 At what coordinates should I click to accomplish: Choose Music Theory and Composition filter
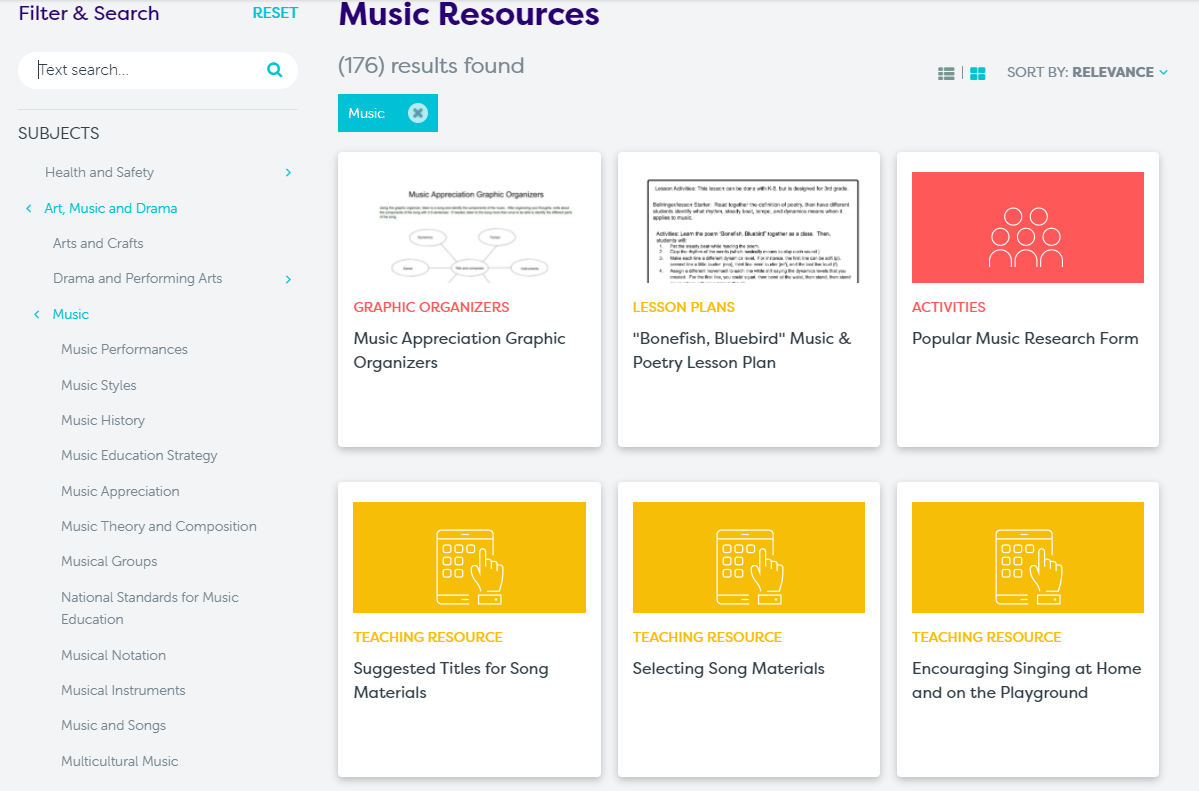[x=158, y=526]
